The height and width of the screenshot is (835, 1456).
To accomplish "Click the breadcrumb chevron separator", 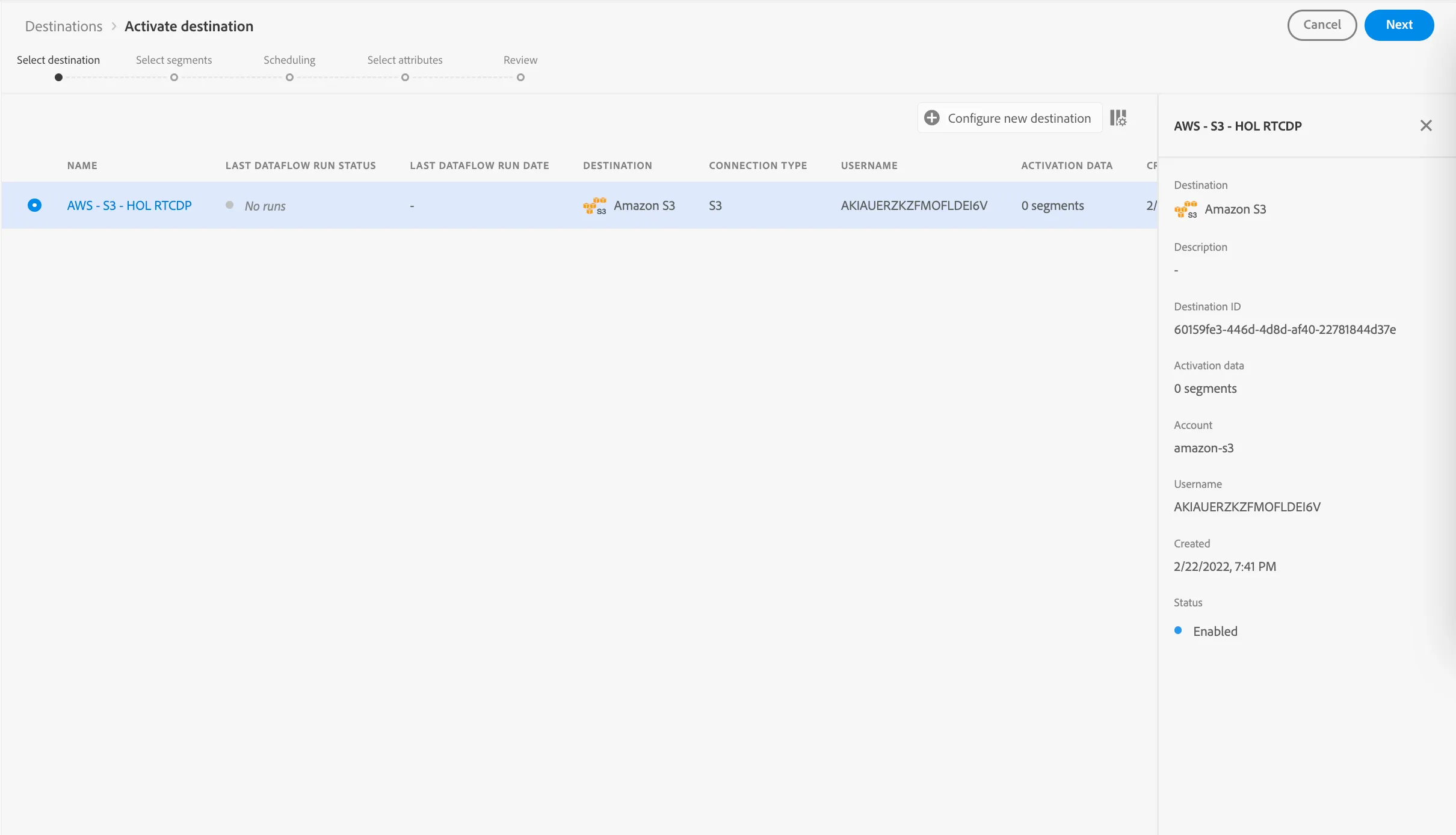I will (114, 26).
